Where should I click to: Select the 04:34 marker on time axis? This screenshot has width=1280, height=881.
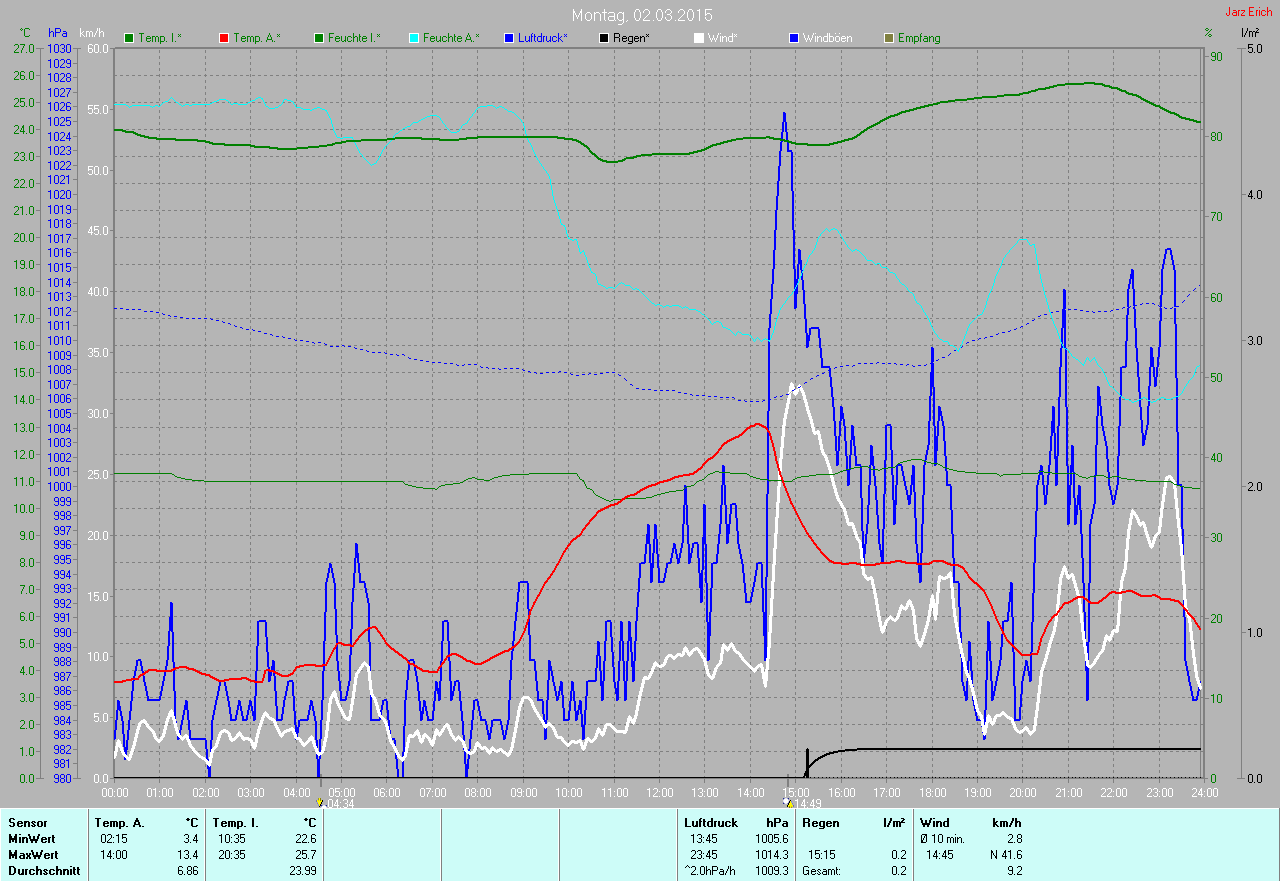tap(336, 803)
